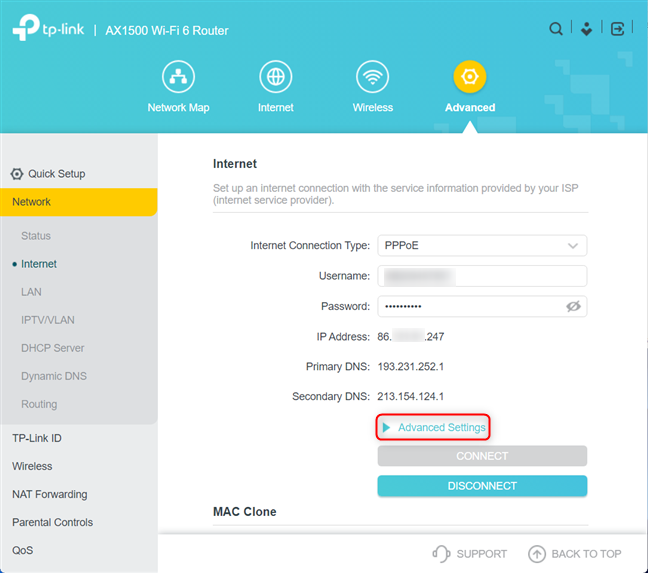Click Internet tab label in header

click(x=276, y=107)
